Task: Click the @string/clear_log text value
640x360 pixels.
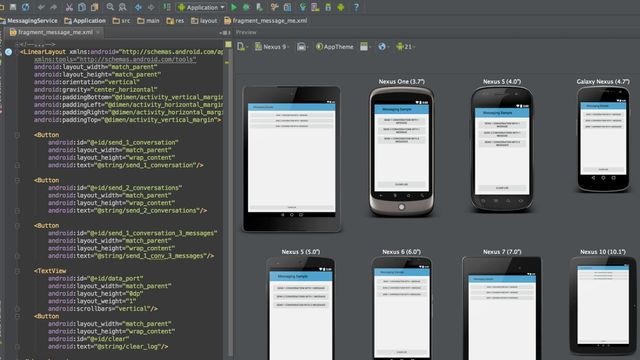Action: (x=127, y=347)
